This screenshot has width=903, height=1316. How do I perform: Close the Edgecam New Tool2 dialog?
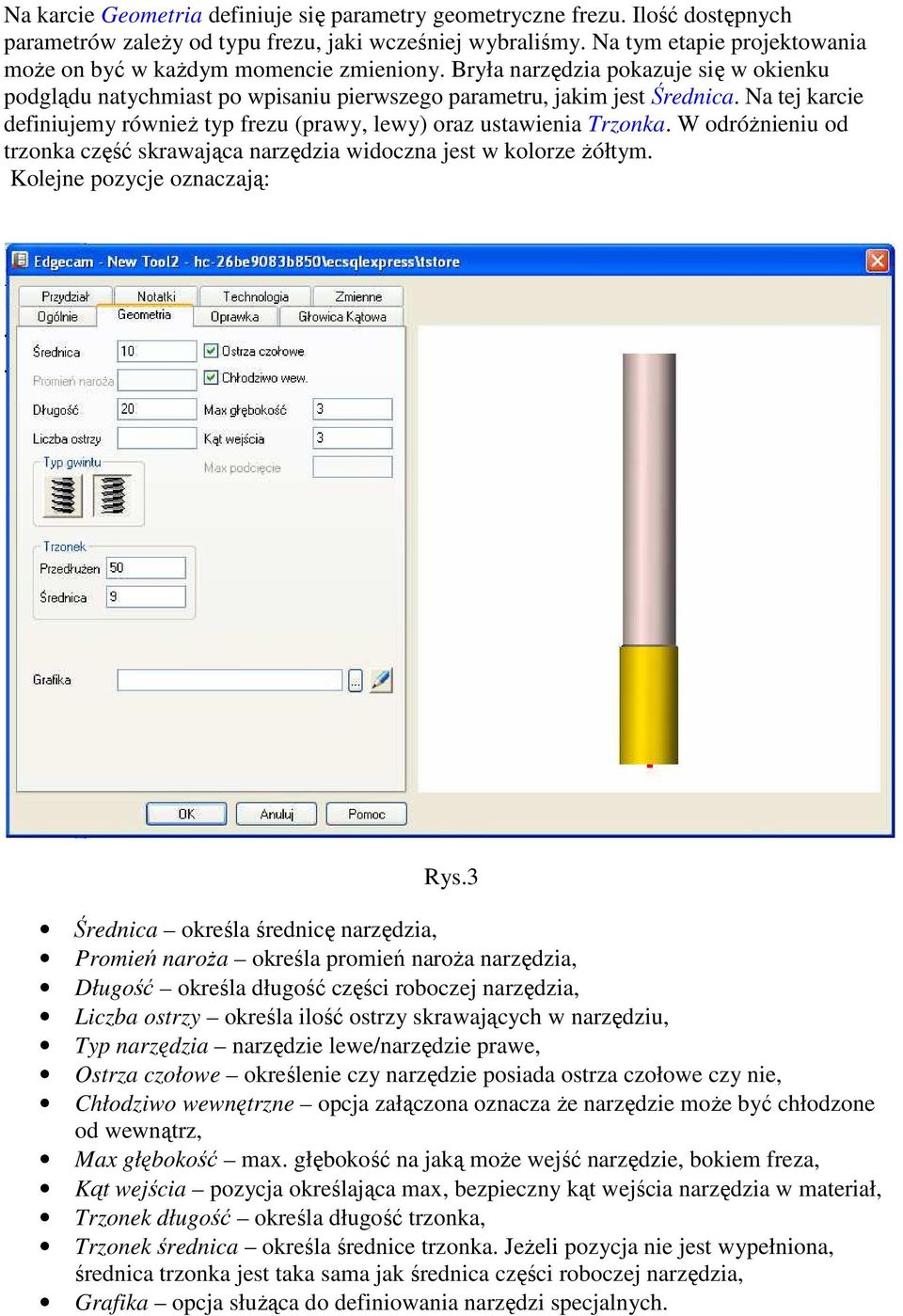877,261
